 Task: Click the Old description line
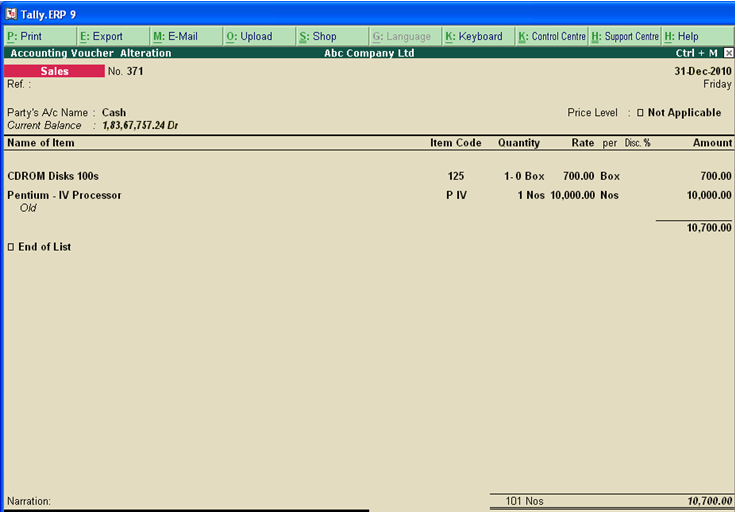28,208
